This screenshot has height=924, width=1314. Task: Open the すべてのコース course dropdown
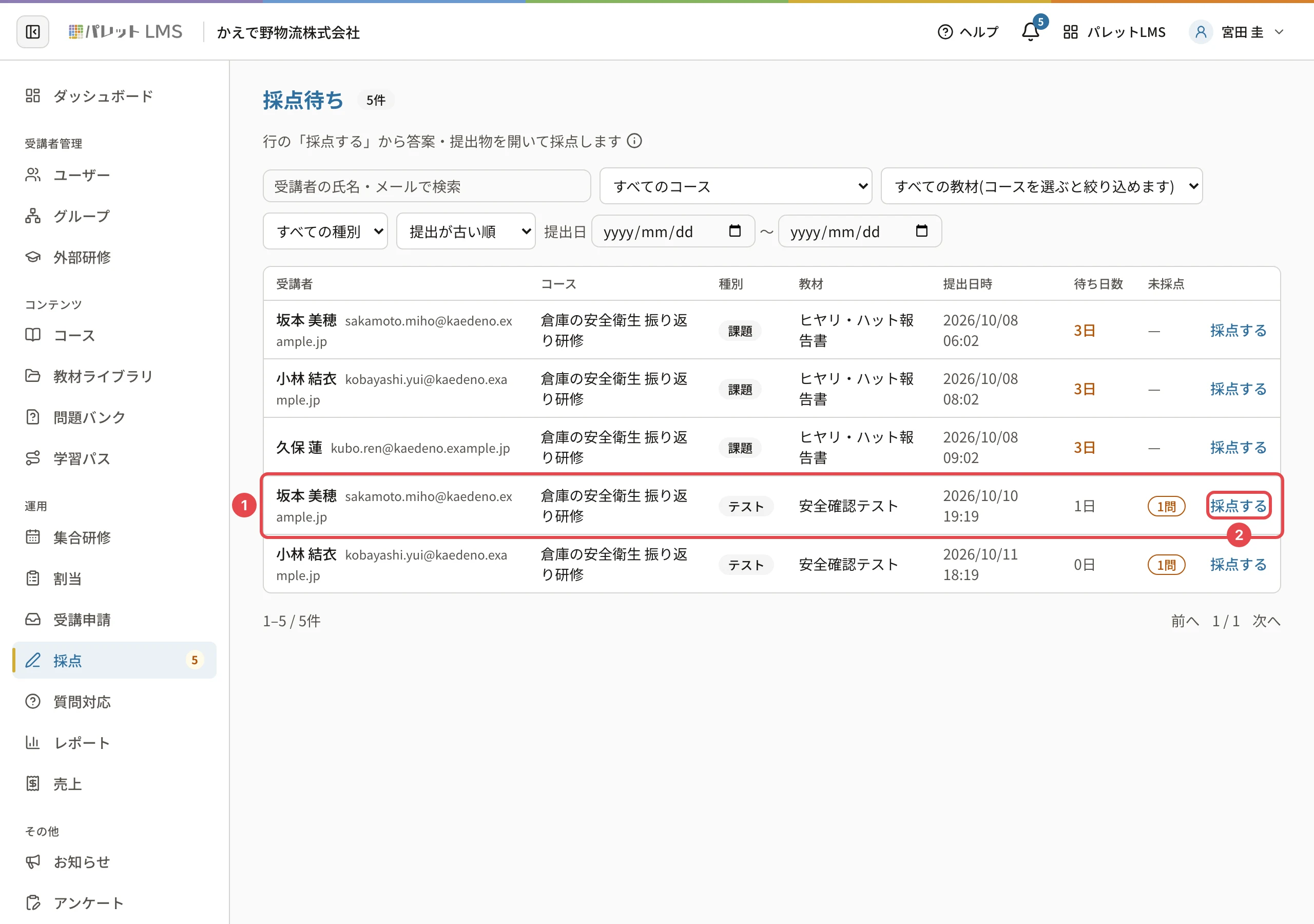tap(736, 186)
